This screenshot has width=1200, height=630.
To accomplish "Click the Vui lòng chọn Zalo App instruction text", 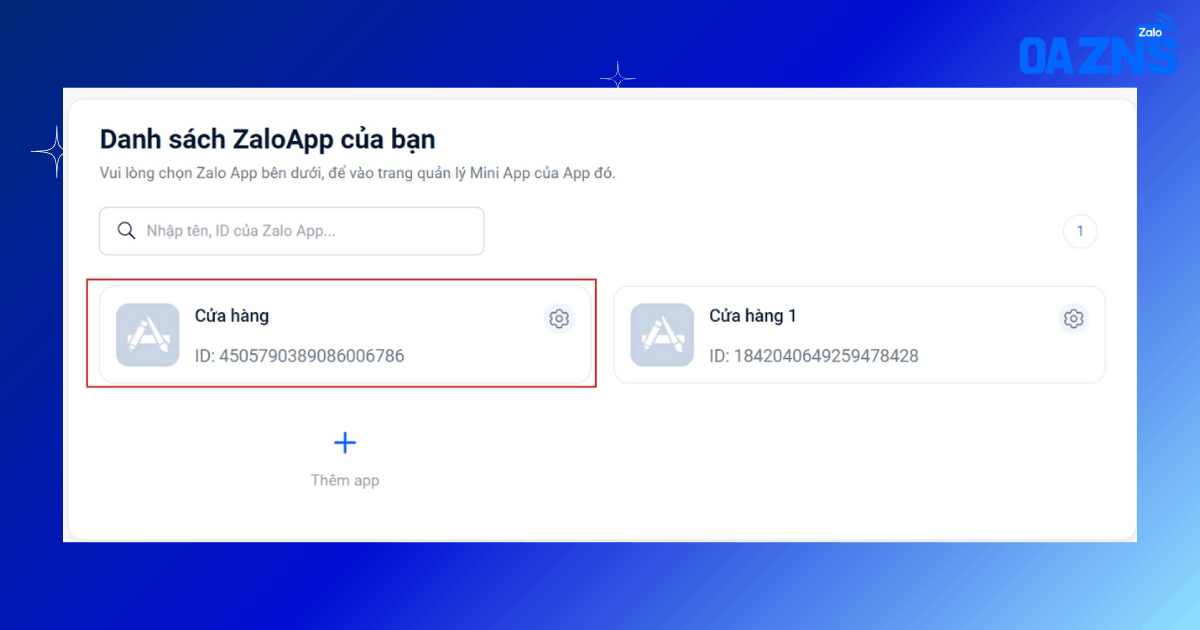I will pyautogui.click(x=358, y=173).
